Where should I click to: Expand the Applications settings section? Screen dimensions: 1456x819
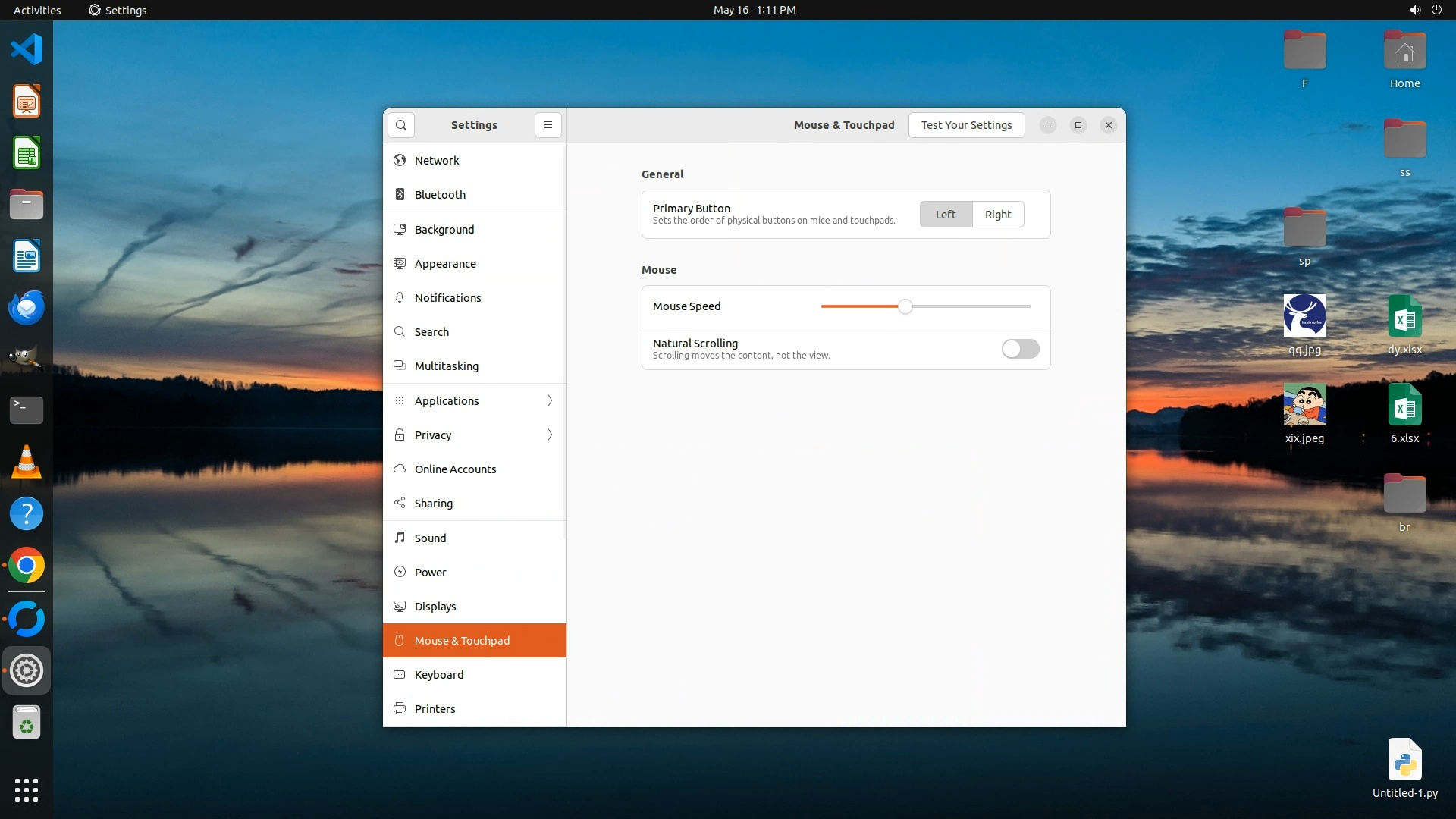(x=475, y=400)
